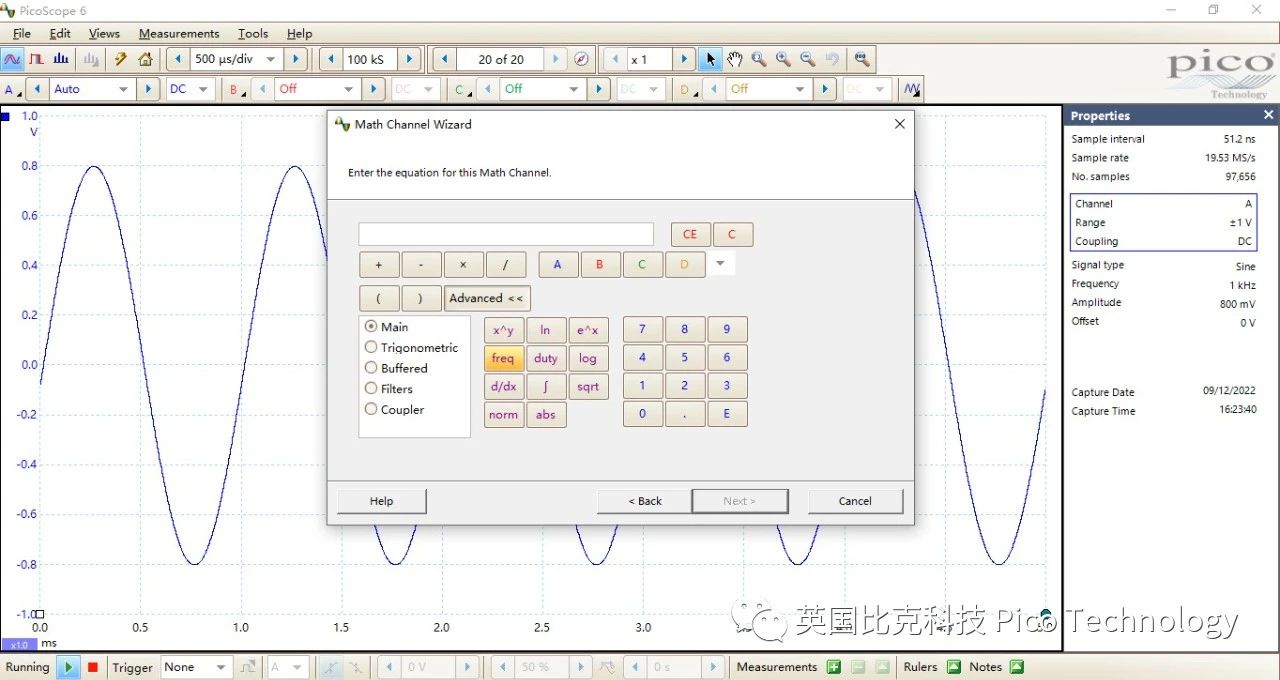Click the stop capture red square
The height and width of the screenshot is (680, 1280).
click(x=92, y=667)
